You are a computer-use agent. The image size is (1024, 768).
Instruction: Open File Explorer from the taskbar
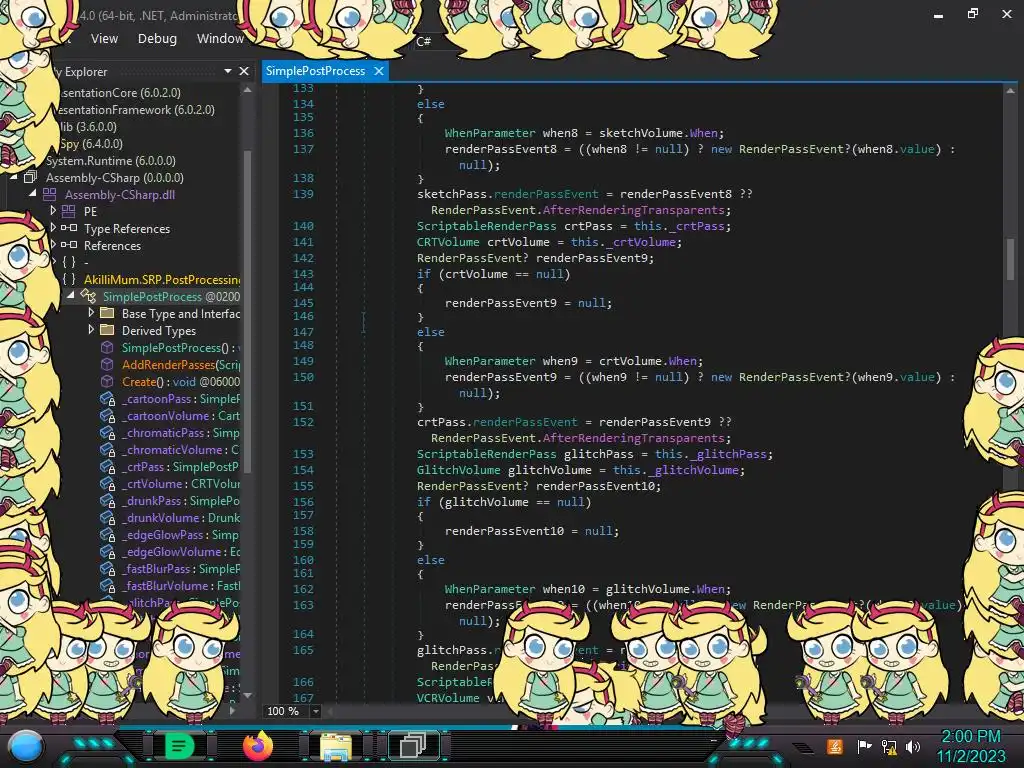[336, 746]
